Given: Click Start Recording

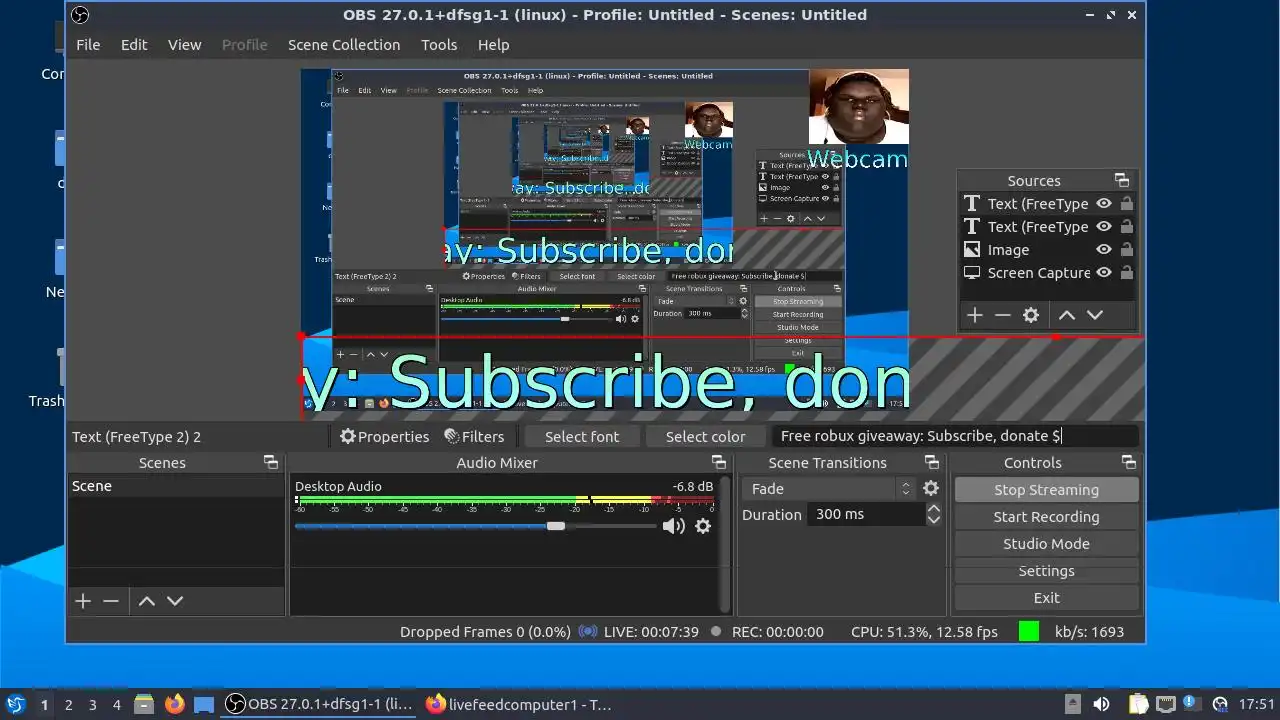Looking at the screenshot, I should [x=1046, y=517].
